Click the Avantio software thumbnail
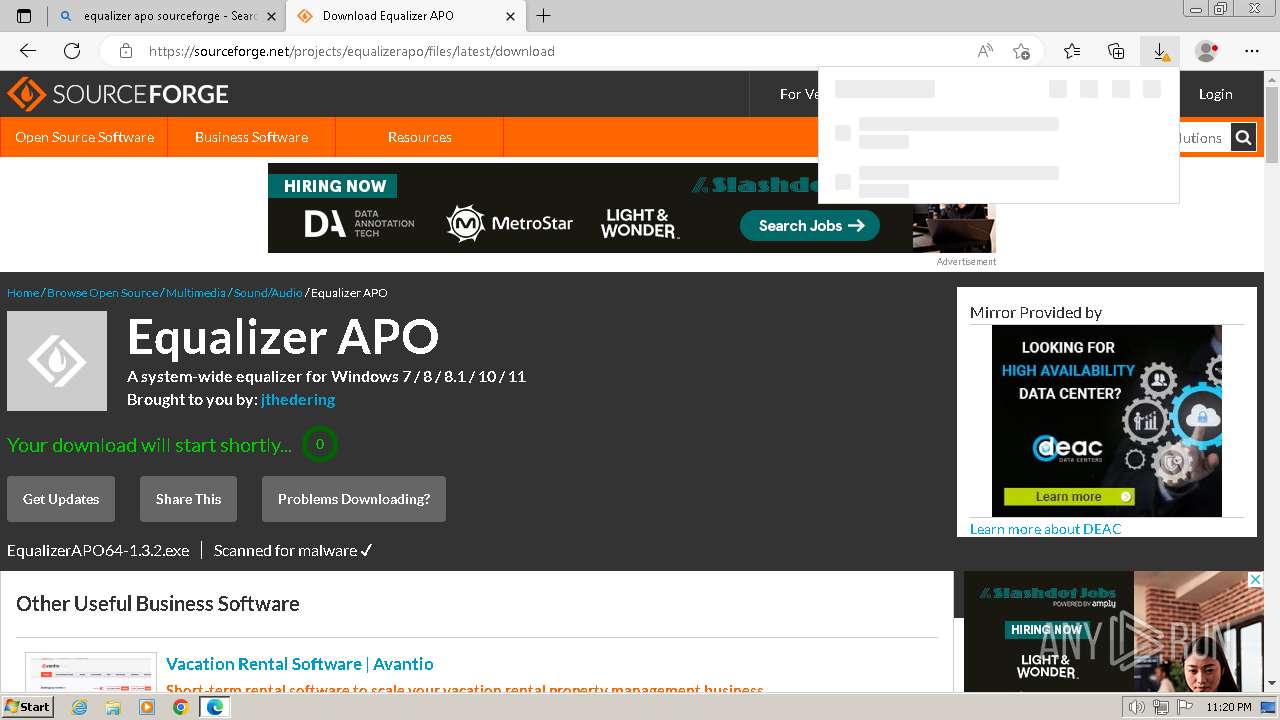The width and height of the screenshot is (1280, 720). 91,673
